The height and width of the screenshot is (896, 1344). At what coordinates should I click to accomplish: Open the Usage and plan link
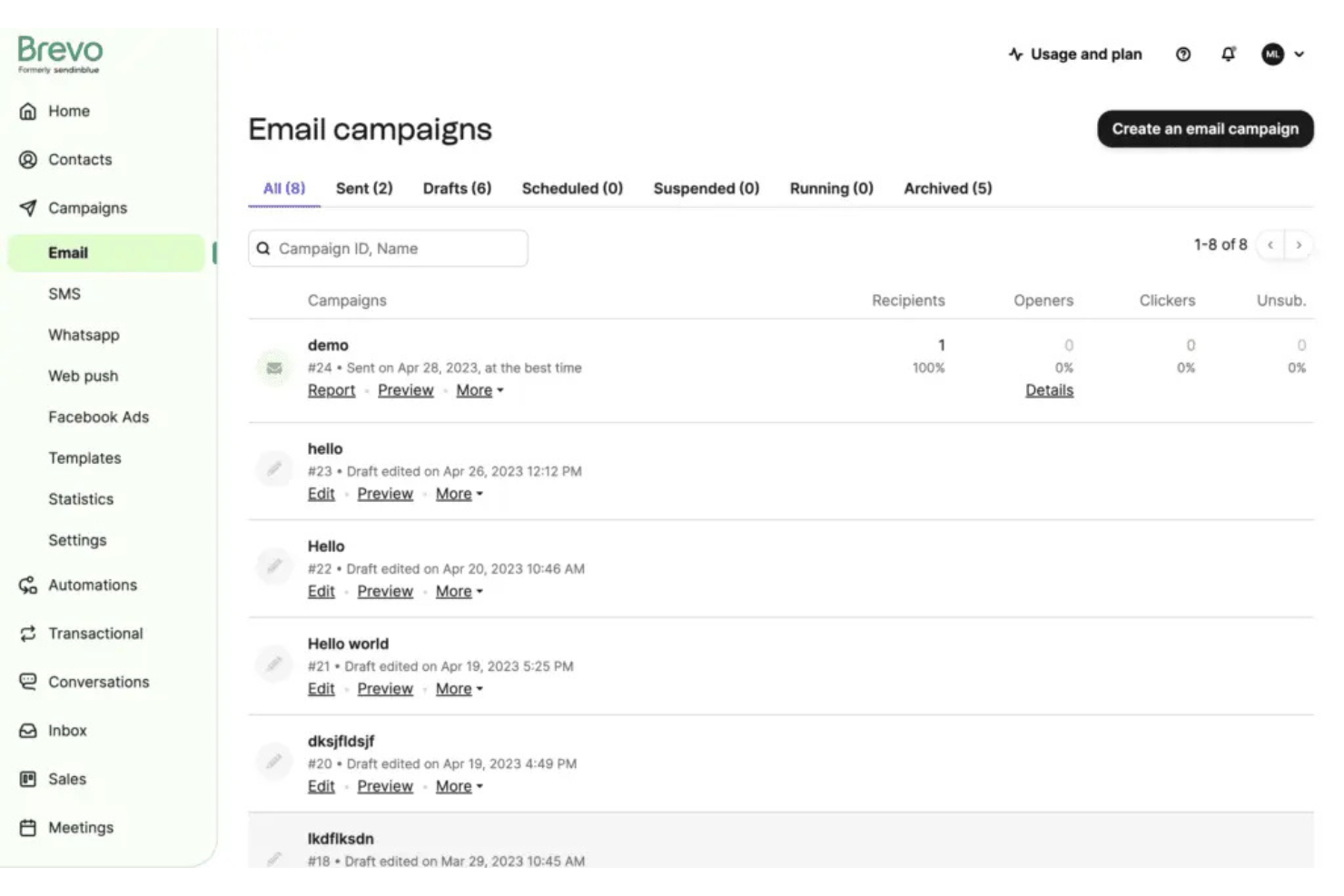click(x=1086, y=54)
